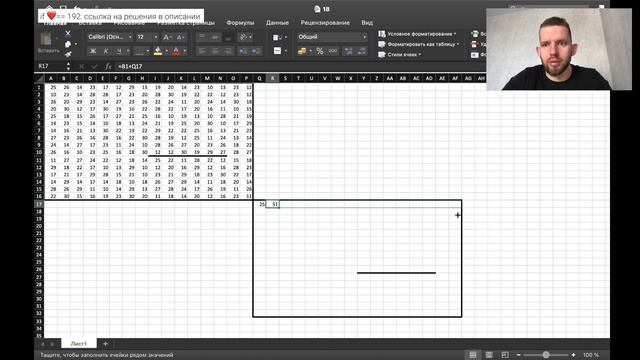Click the wrap text icon
The width and height of the screenshot is (640, 360).
pos(277,37)
